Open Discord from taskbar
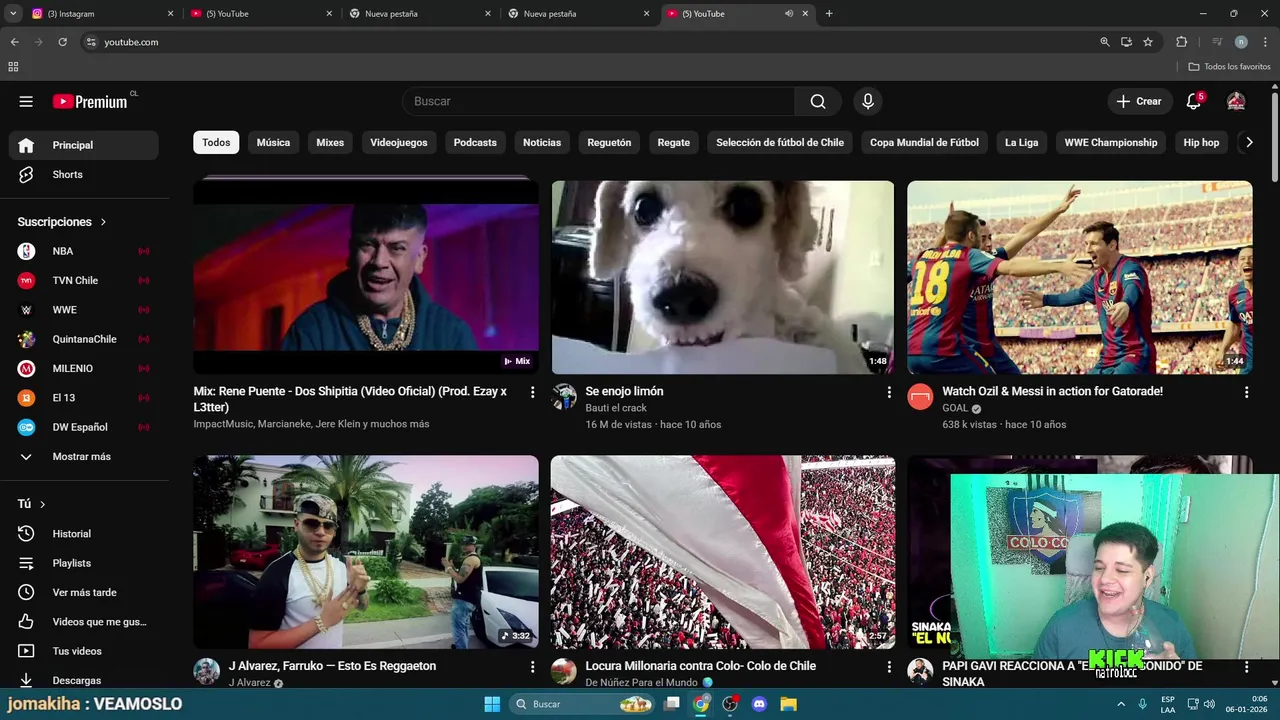 (759, 704)
